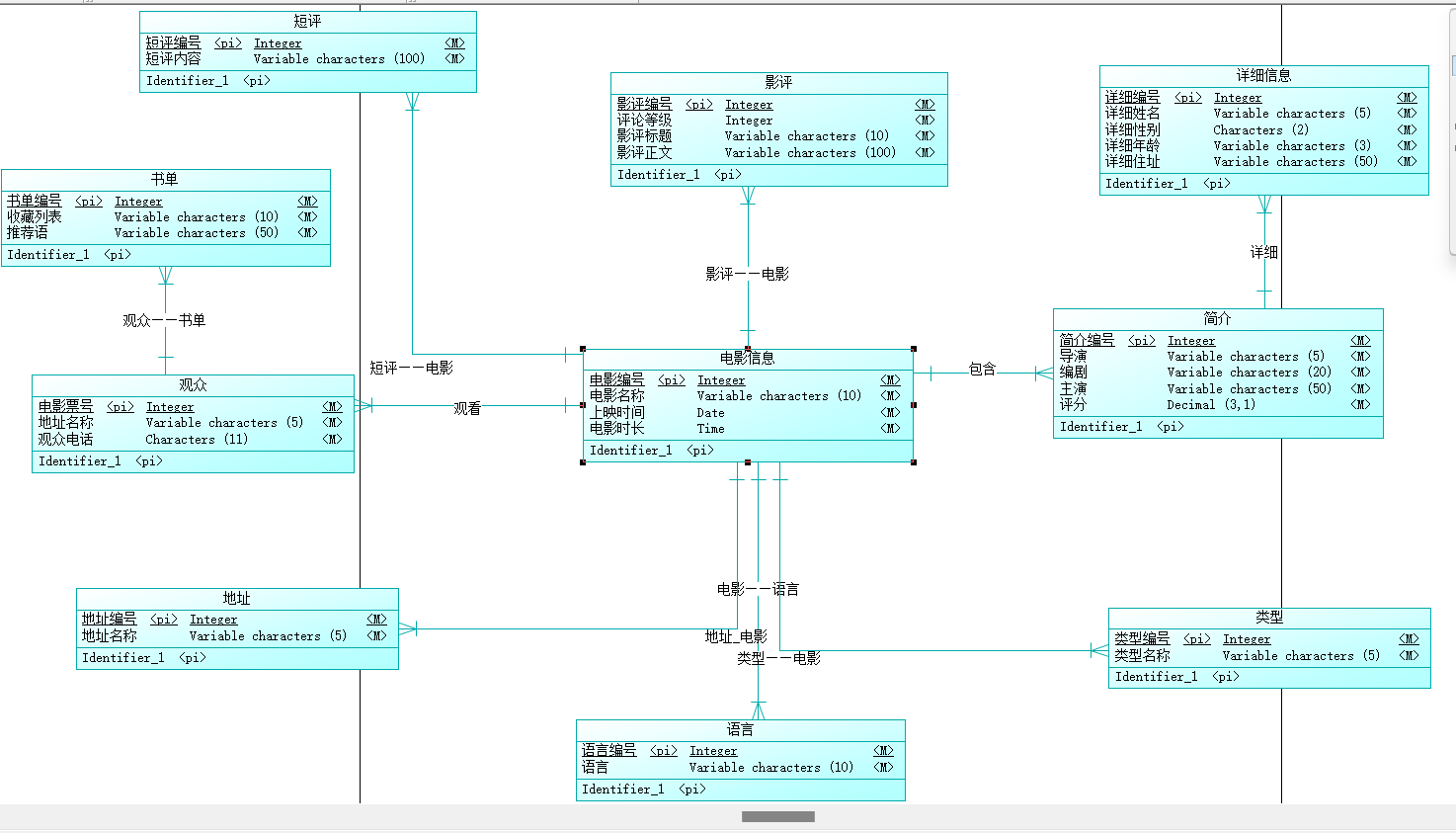
Task: Select the 语言 entity title
Action: 740,729
